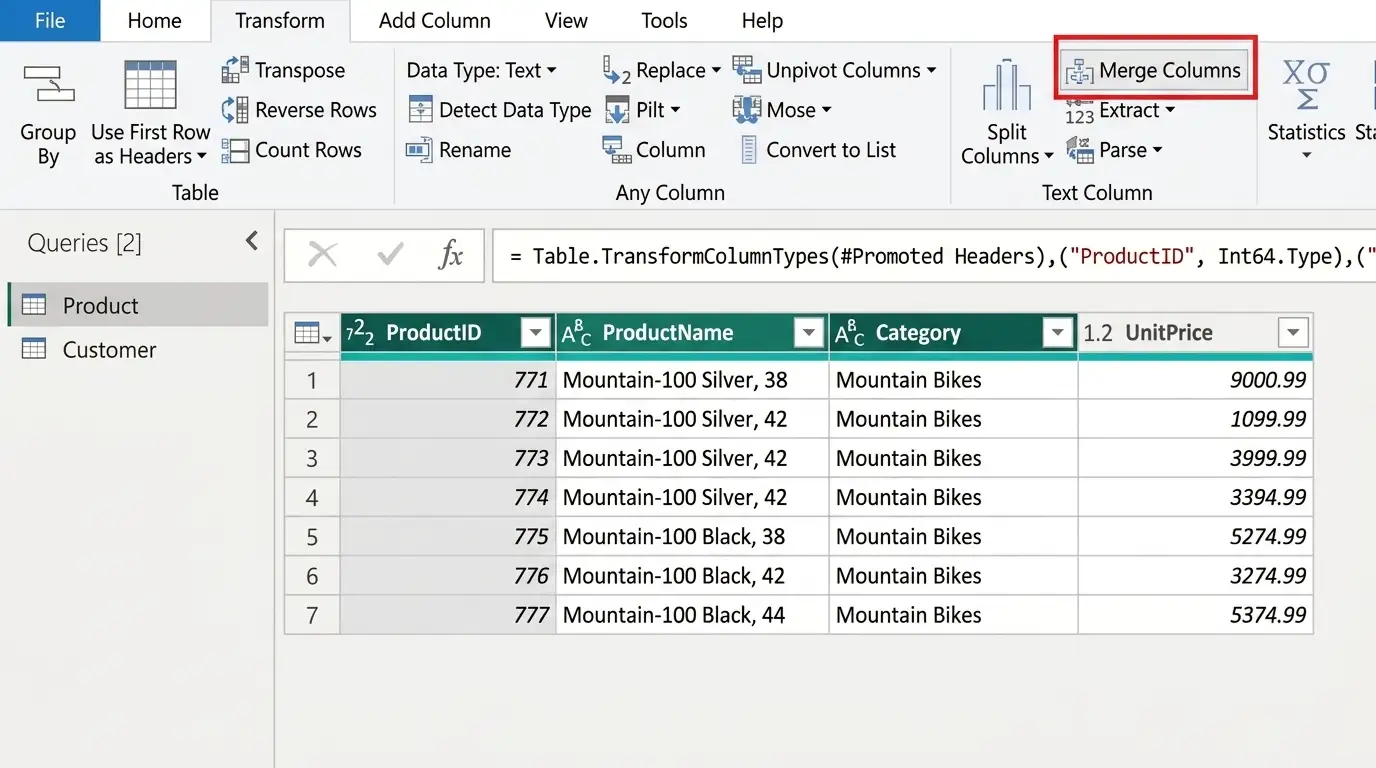Image resolution: width=1376 pixels, height=768 pixels.
Task: Cancel formula edit with the X icon
Action: pos(322,255)
